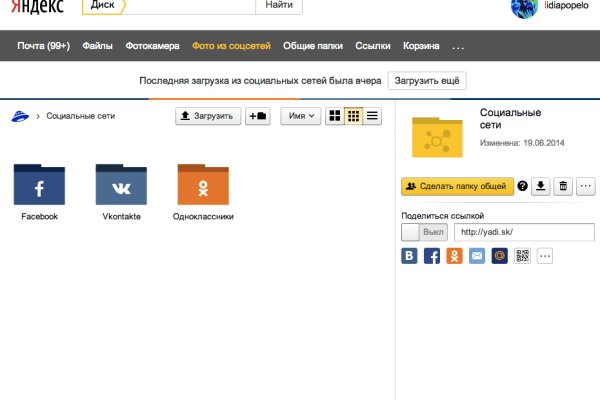Share the link via VK icon
Viewport: 600px width, 400px height.
[x=410, y=256]
